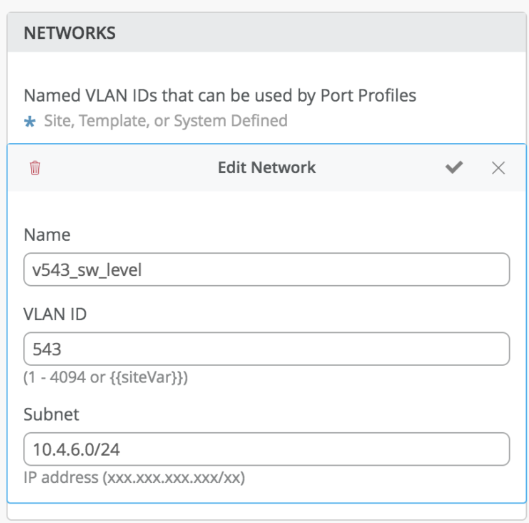Click the IP address format hint
529x523 pixels.
pos(134,477)
